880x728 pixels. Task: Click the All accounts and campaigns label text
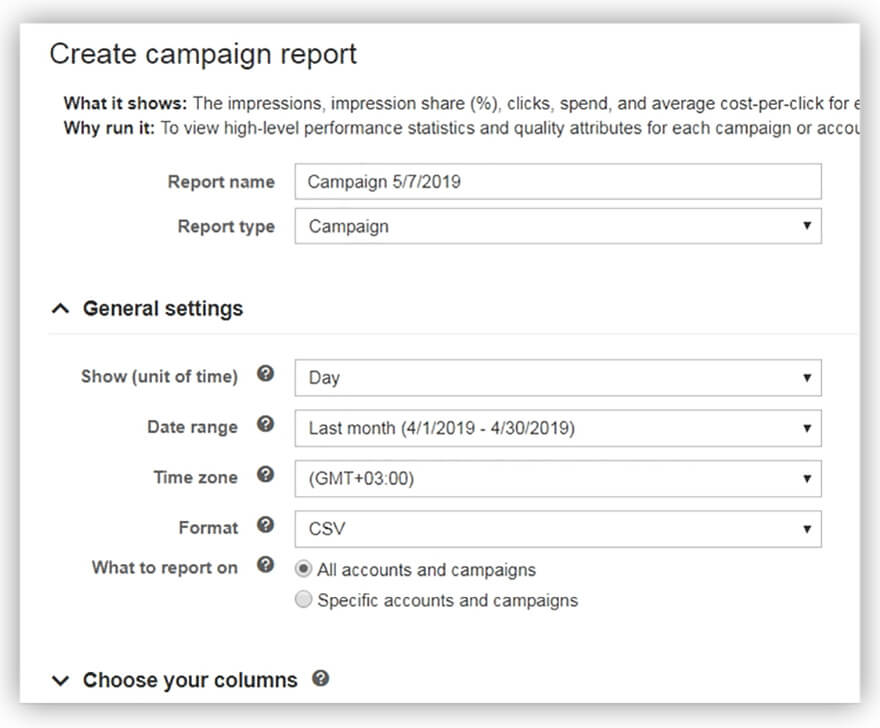coord(426,570)
